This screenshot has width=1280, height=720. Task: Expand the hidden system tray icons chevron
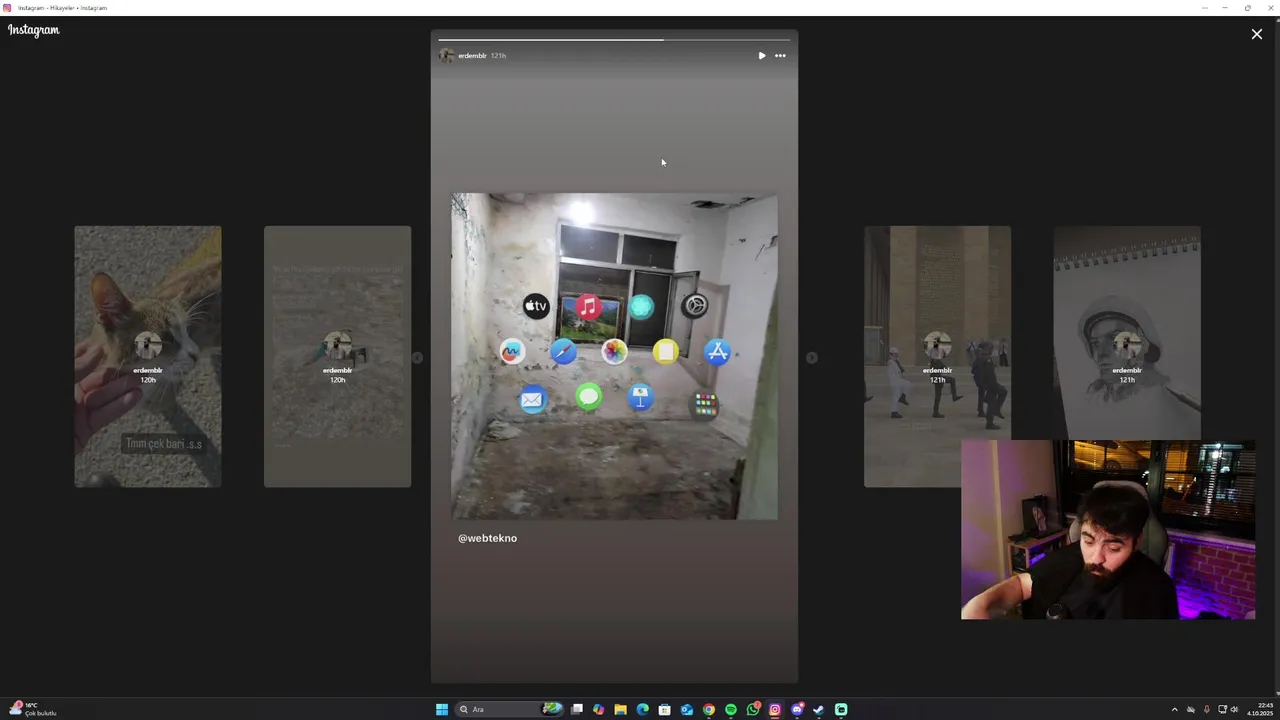[x=1175, y=710]
